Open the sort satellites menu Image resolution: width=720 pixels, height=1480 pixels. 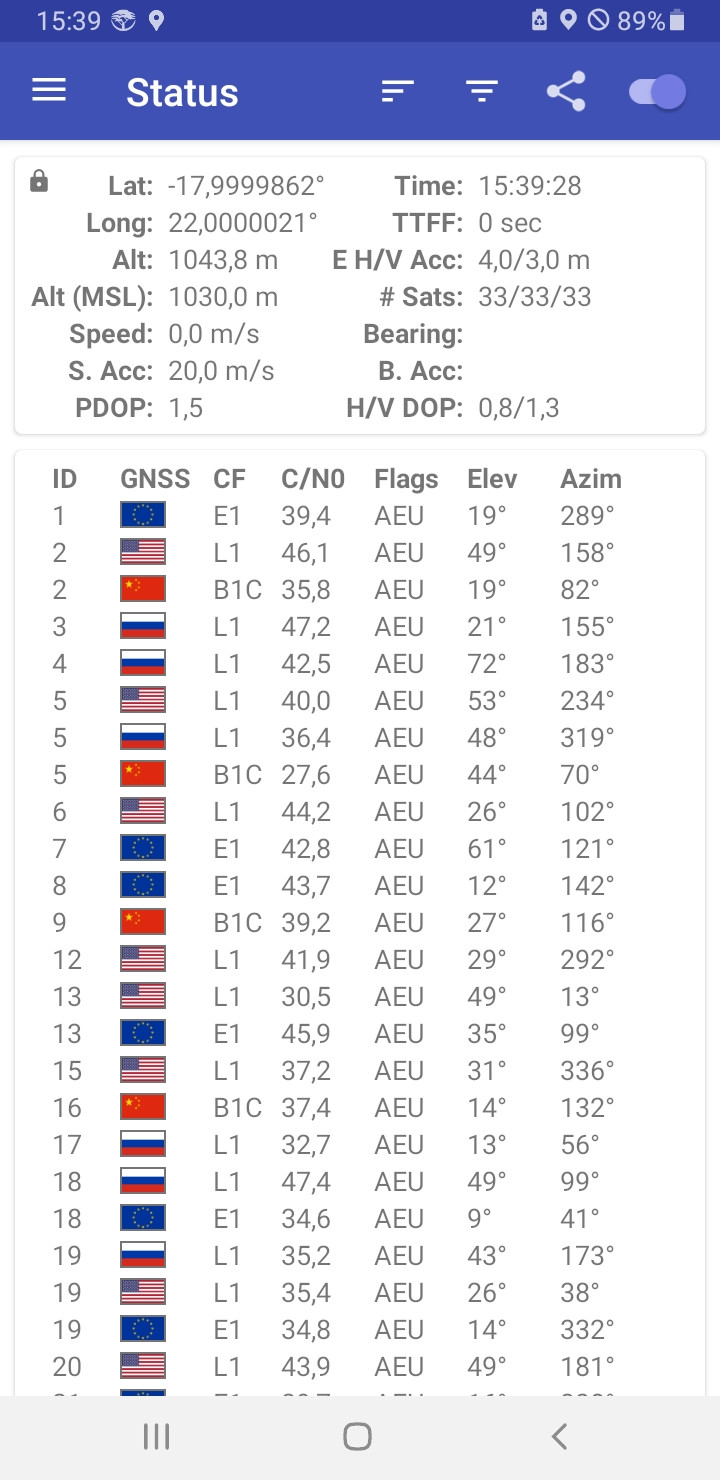tap(397, 92)
